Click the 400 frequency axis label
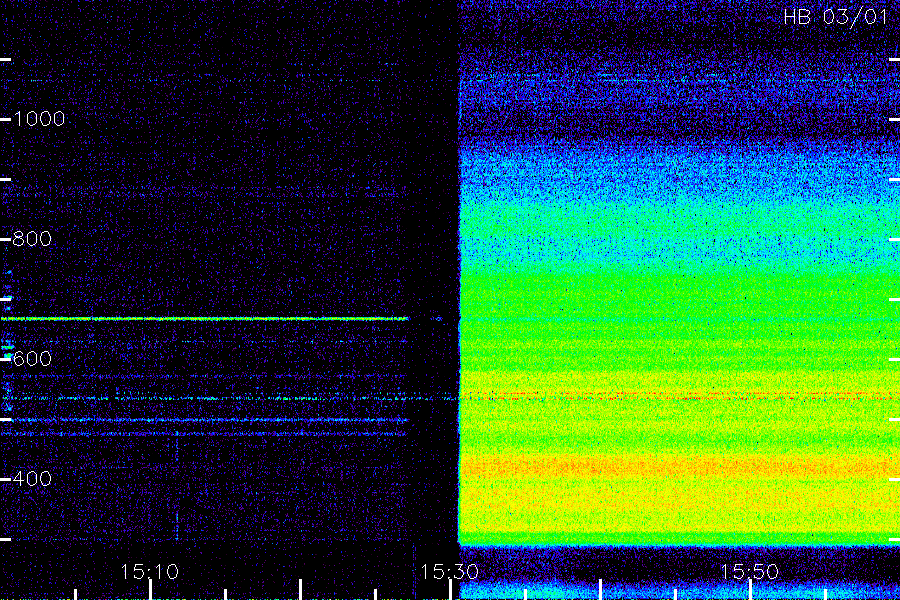The width and height of the screenshot is (900, 600). coord(32,479)
